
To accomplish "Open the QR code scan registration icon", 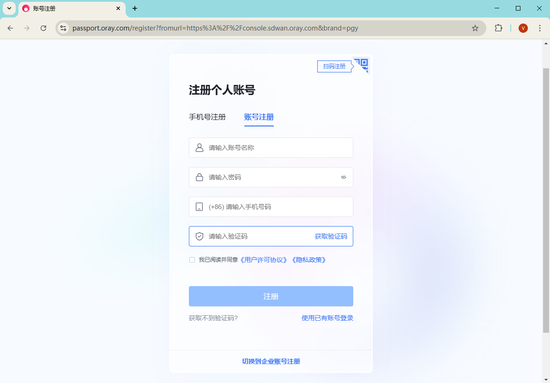I will pyautogui.click(x=362, y=65).
